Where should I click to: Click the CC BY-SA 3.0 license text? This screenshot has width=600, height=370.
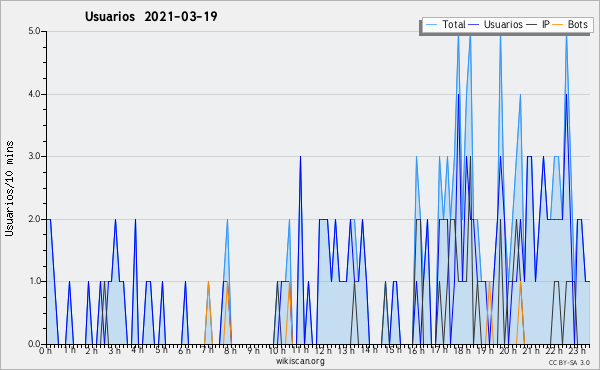(569, 363)
